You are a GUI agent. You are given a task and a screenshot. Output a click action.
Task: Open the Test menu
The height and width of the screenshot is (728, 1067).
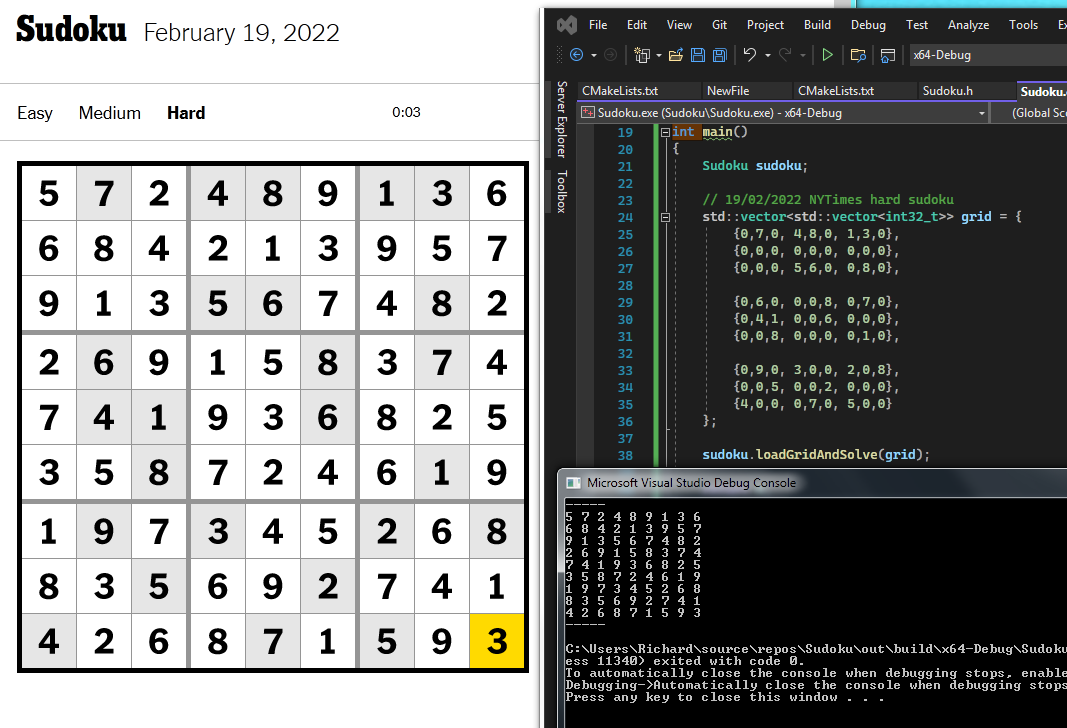point(917,25)
